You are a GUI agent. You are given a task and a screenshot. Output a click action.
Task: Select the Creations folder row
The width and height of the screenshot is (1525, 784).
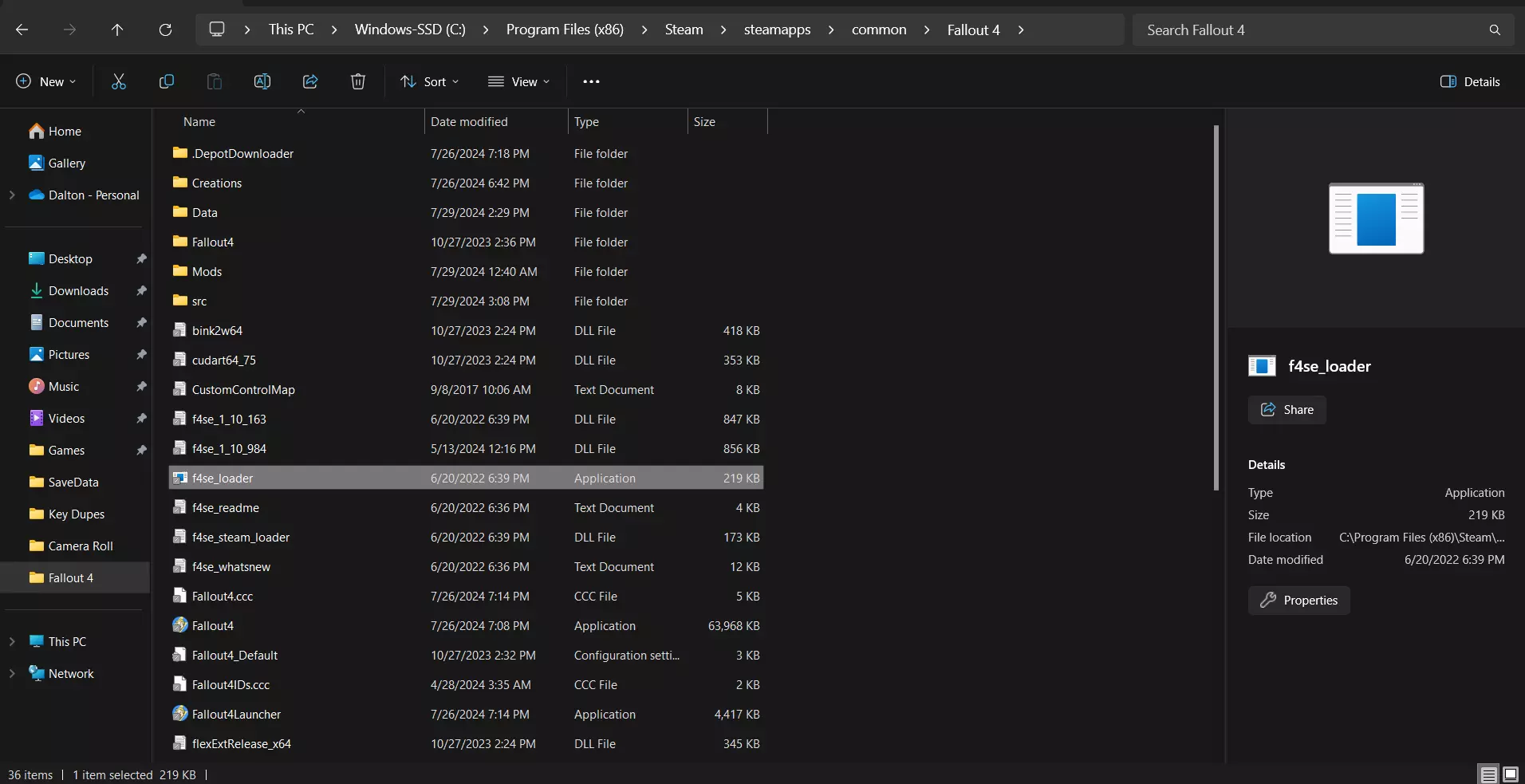click(466, 183)
